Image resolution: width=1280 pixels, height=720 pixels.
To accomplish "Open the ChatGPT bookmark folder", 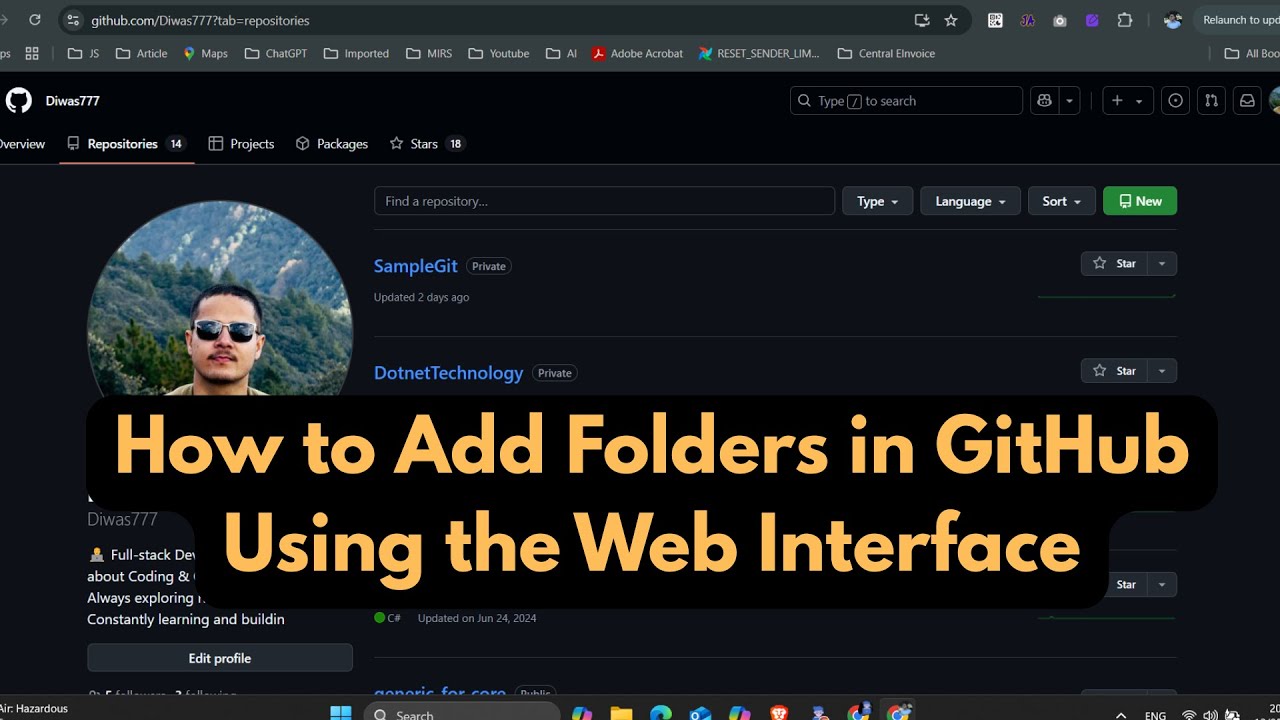I will [276, 53].
